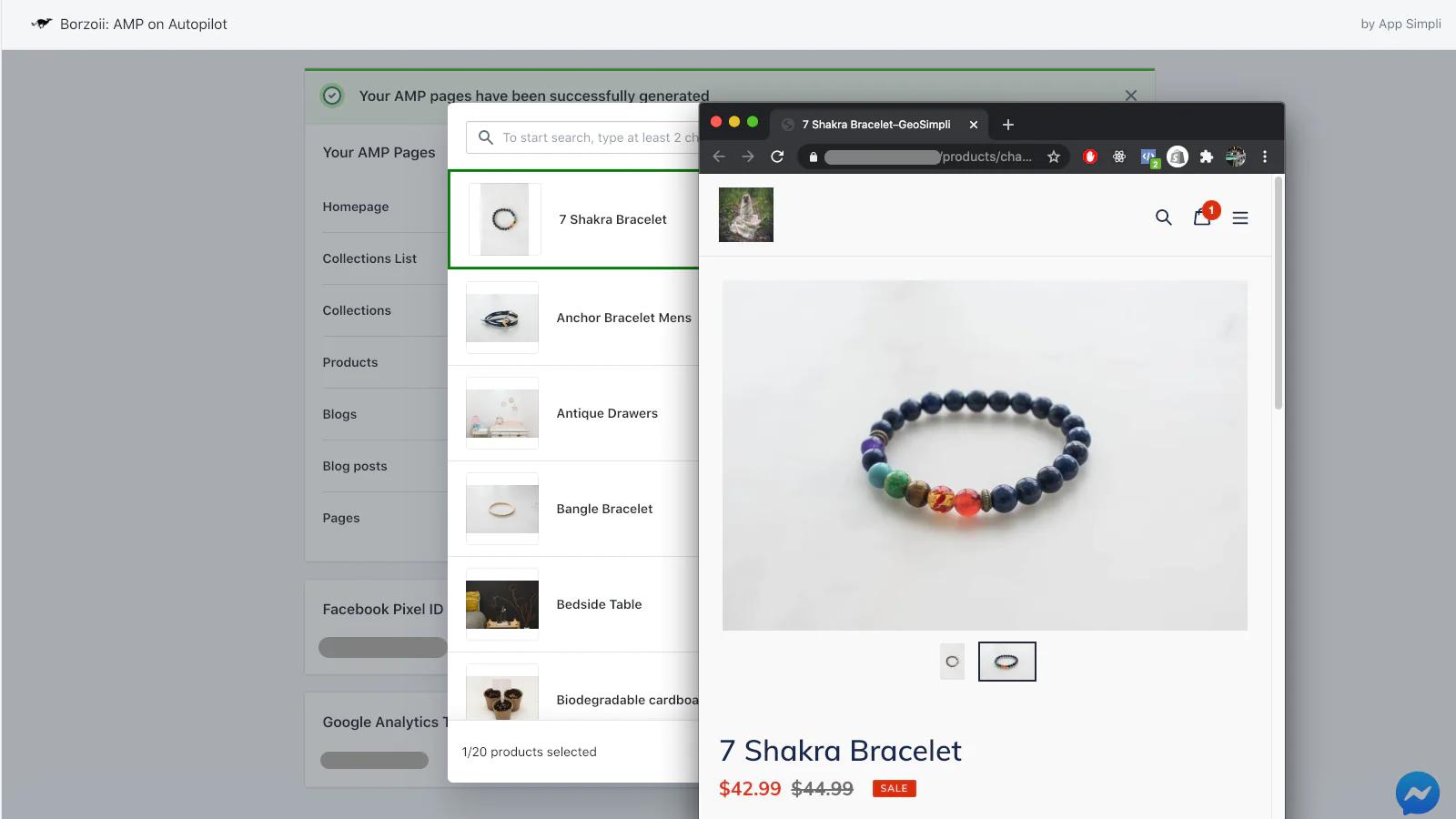Go back in browser history

[x=719, y=157]
